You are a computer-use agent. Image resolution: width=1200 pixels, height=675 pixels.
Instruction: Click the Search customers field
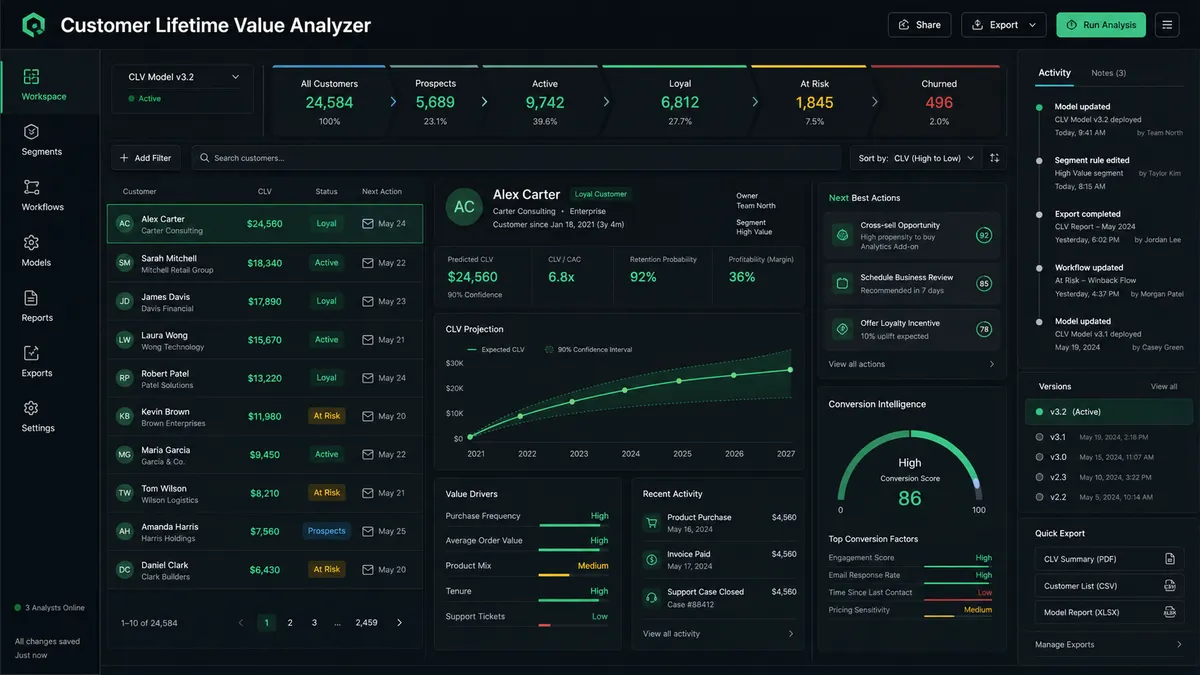516,158
